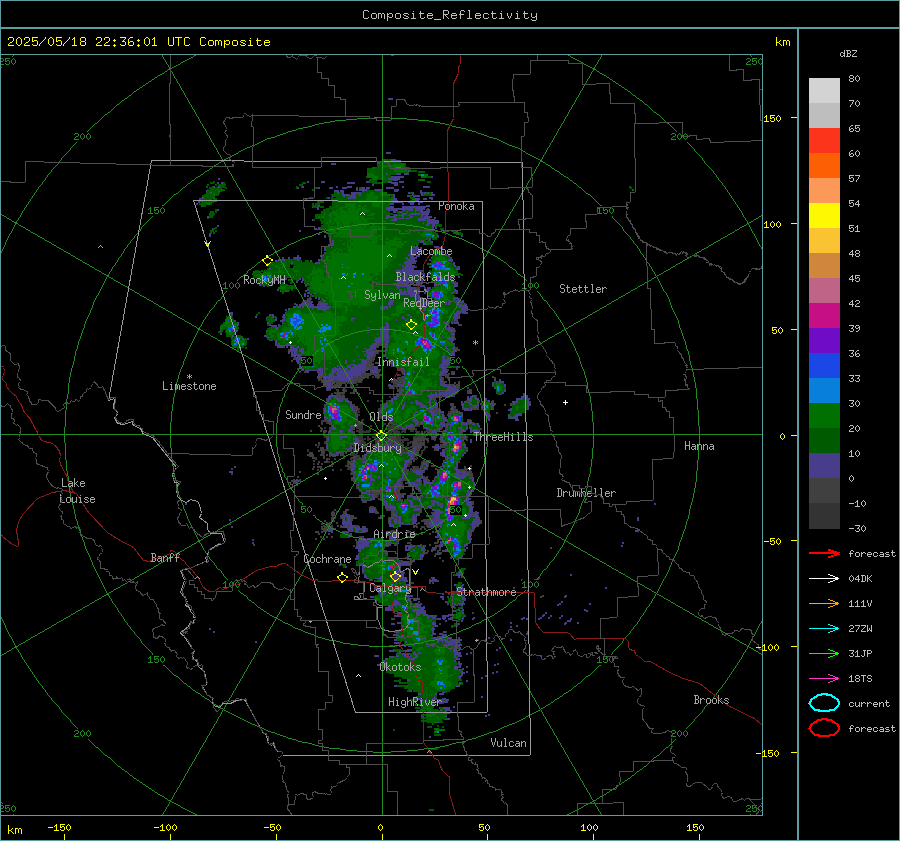Click the yellow diamond marker near RedDeer
Viewport: 900px width, 841px height.
click(412, 325)
